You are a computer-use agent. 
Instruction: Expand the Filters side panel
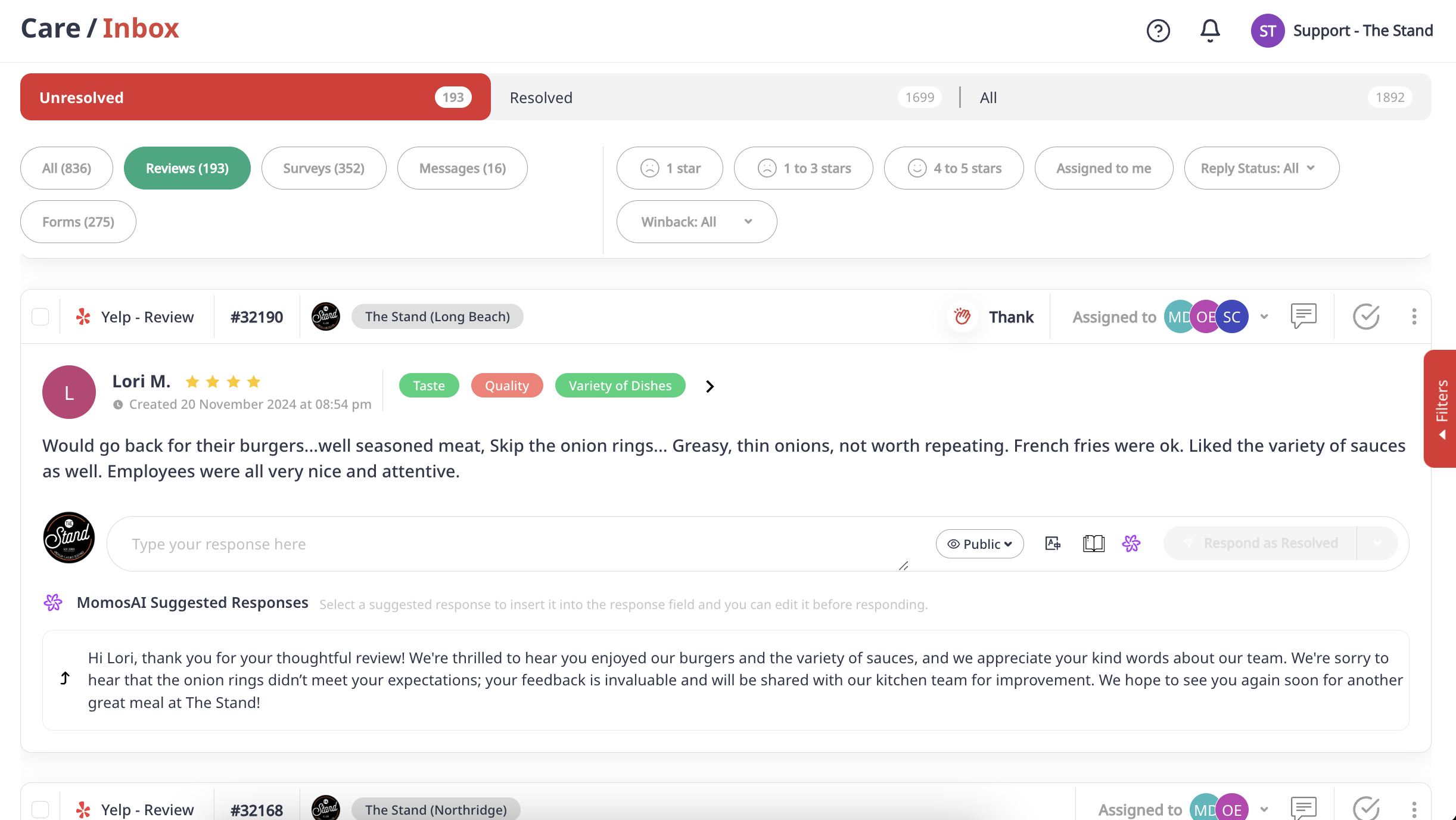pos(1441,409)
